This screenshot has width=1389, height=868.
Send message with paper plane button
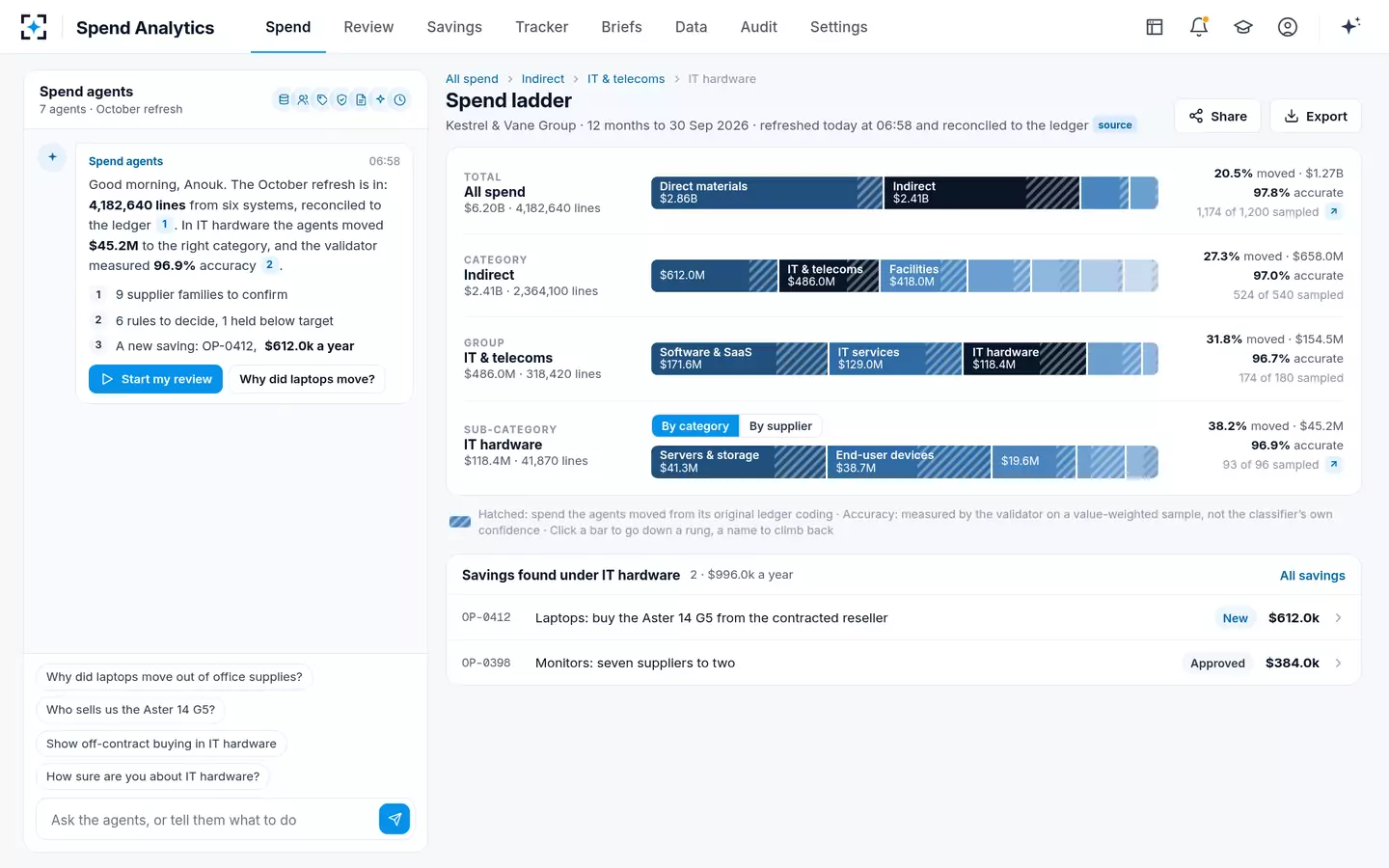395,819
